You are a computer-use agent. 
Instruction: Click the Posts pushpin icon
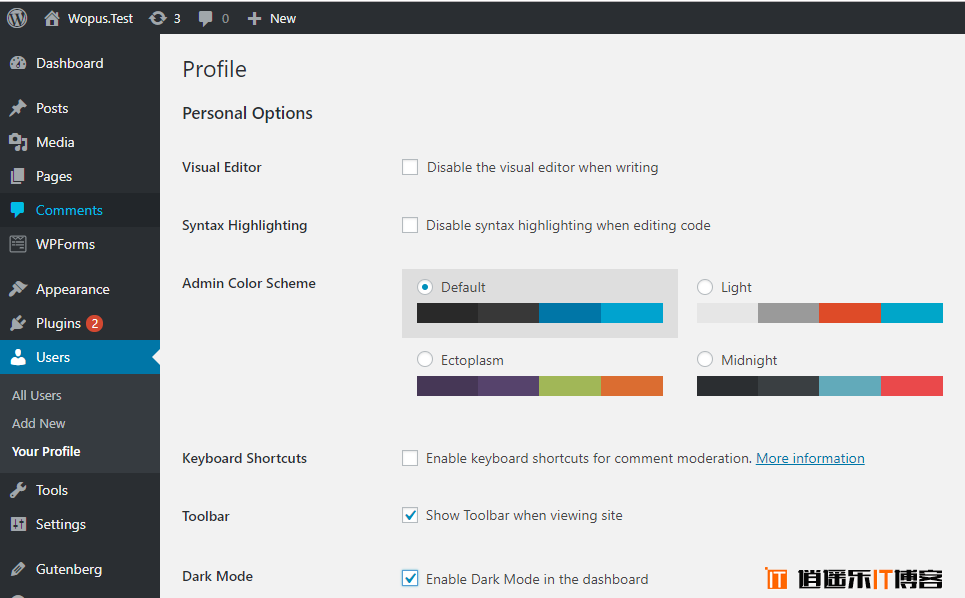tap(18, 108)
